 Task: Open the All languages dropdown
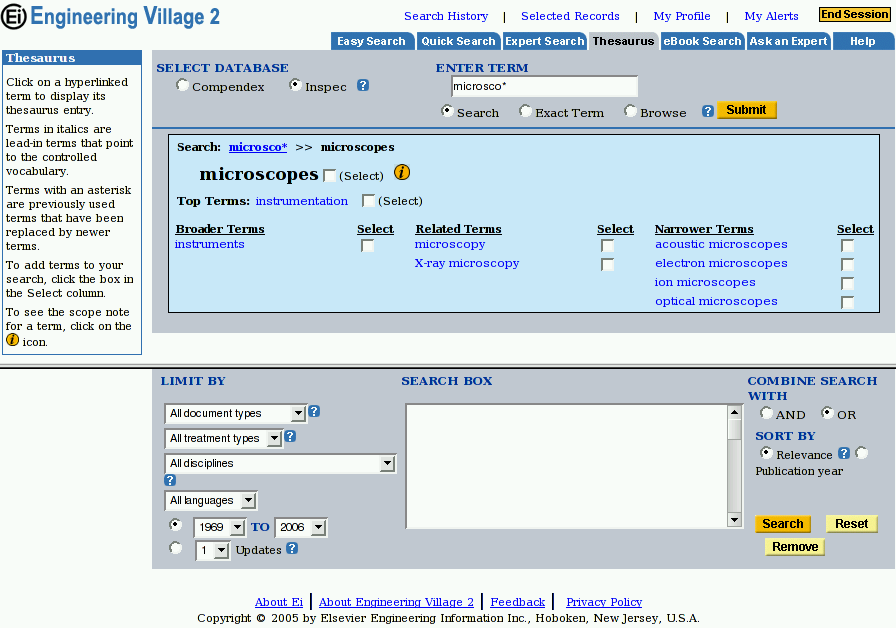(x=211, y=501)
